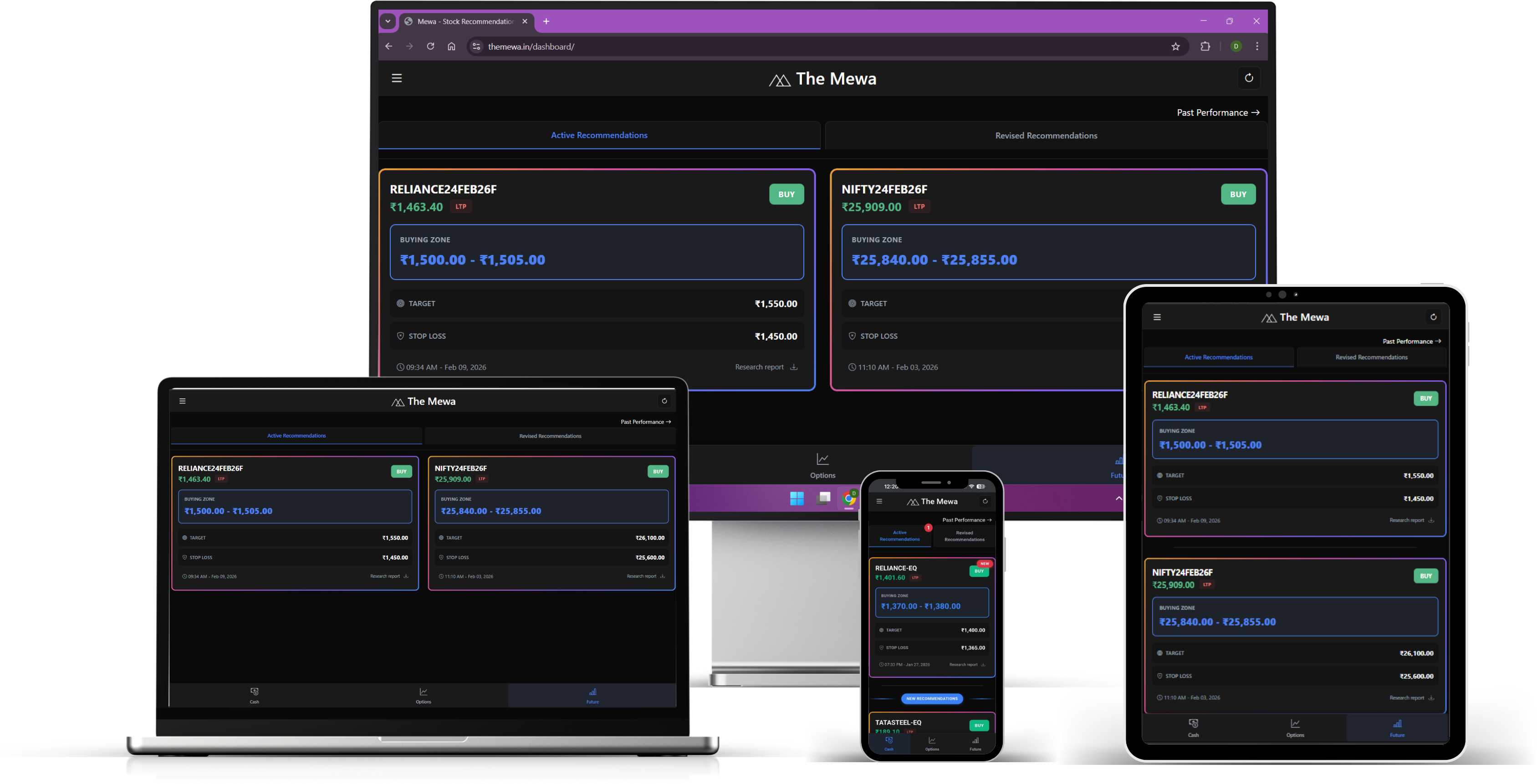1537x784 pixels.
Task: Select the Future icon in the tablet bottom nav
Action: coord(1397,727)
